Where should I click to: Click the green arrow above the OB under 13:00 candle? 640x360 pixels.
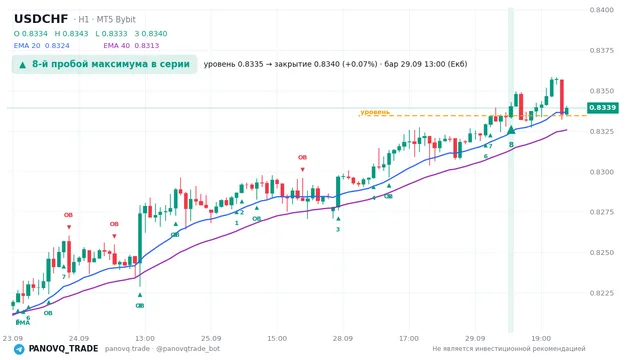pyautogui.click(x=140, y=295)
